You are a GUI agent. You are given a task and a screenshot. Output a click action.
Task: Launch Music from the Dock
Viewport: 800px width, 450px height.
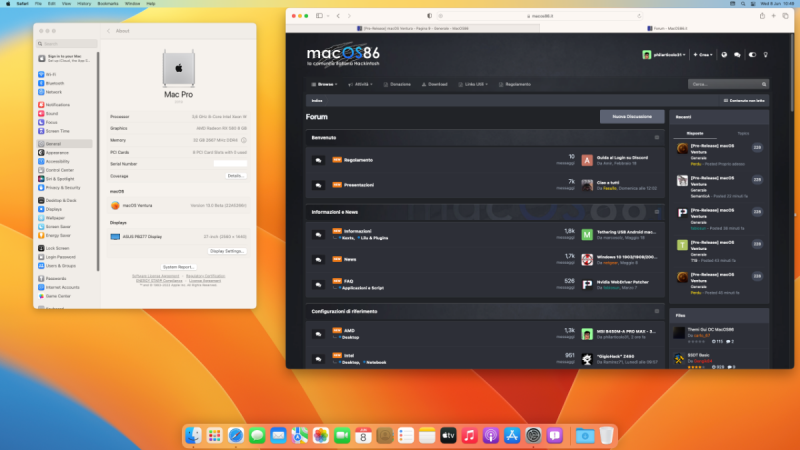tap(469, 435)
